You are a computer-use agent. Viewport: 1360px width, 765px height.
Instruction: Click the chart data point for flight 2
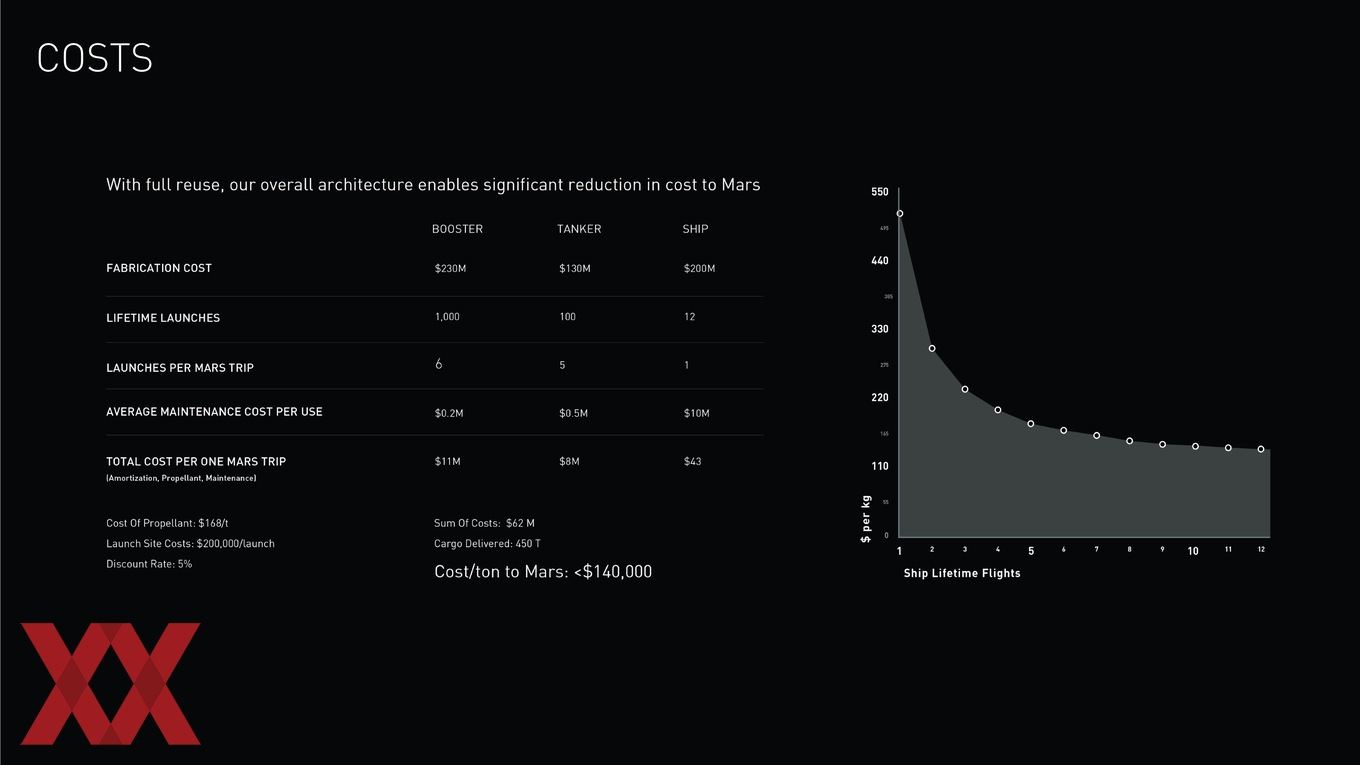(x=932, y=348)
